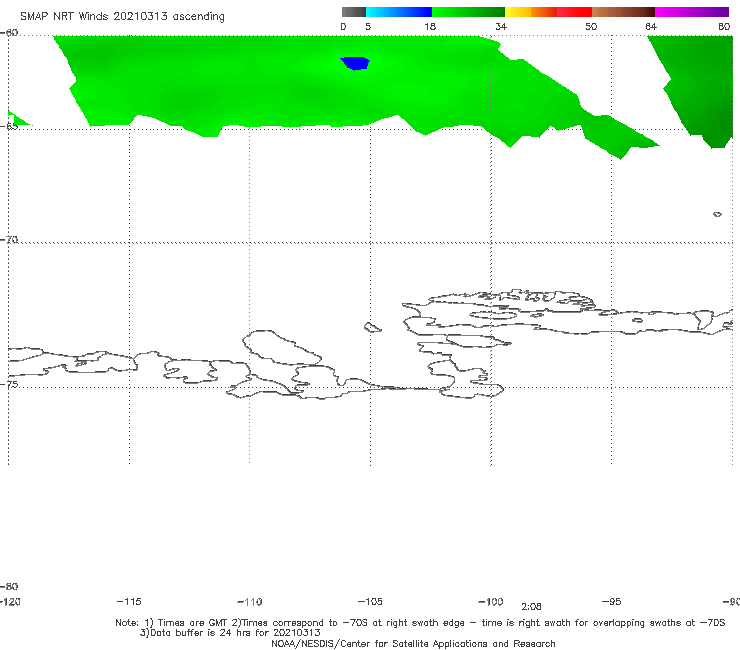Select the green segment of the wind scale
The width and height of the screenshot is (740, 650).
tap(468, 12)
